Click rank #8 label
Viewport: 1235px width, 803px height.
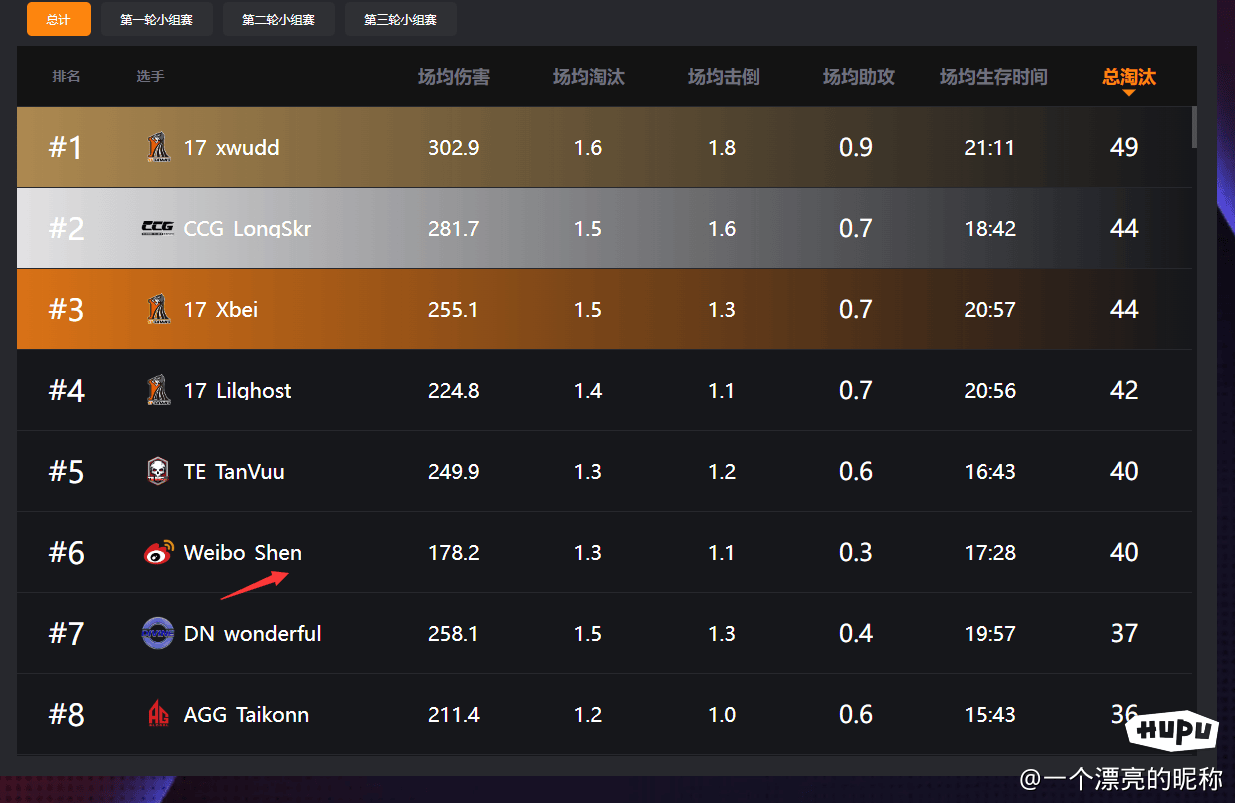[x=67, y=715]
